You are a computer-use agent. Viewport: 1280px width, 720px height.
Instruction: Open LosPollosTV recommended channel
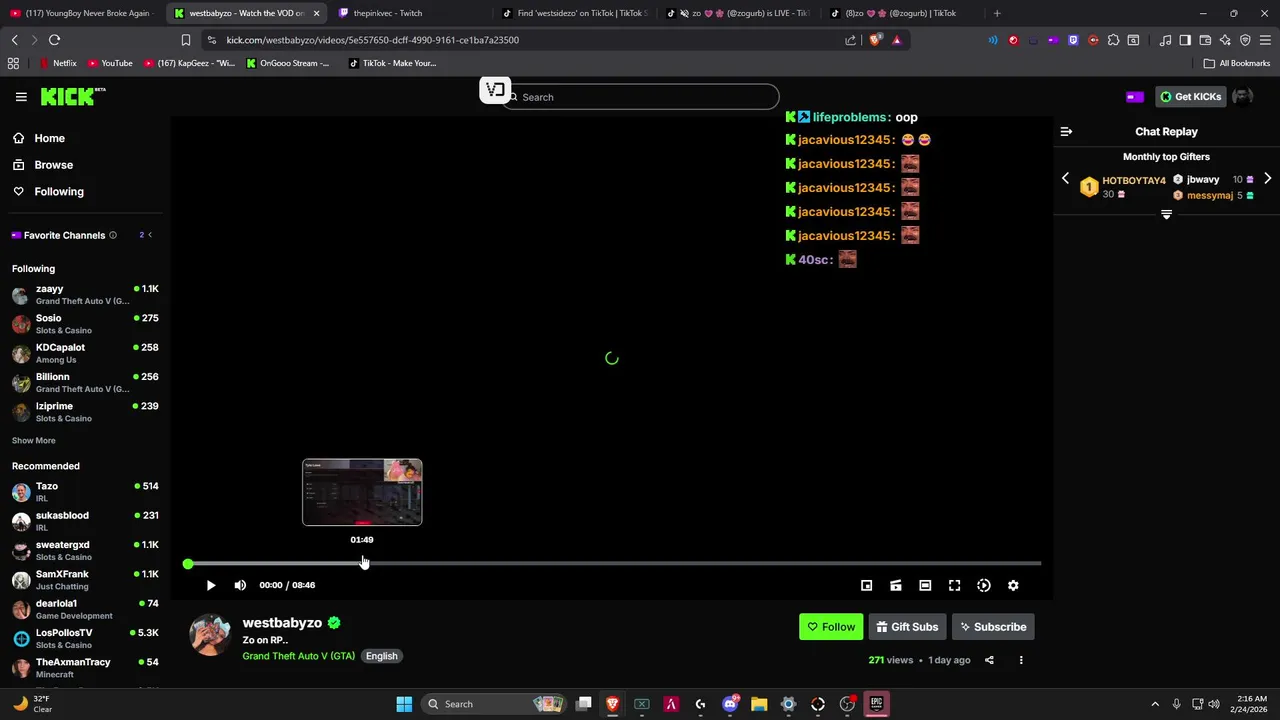pos(85,638)
